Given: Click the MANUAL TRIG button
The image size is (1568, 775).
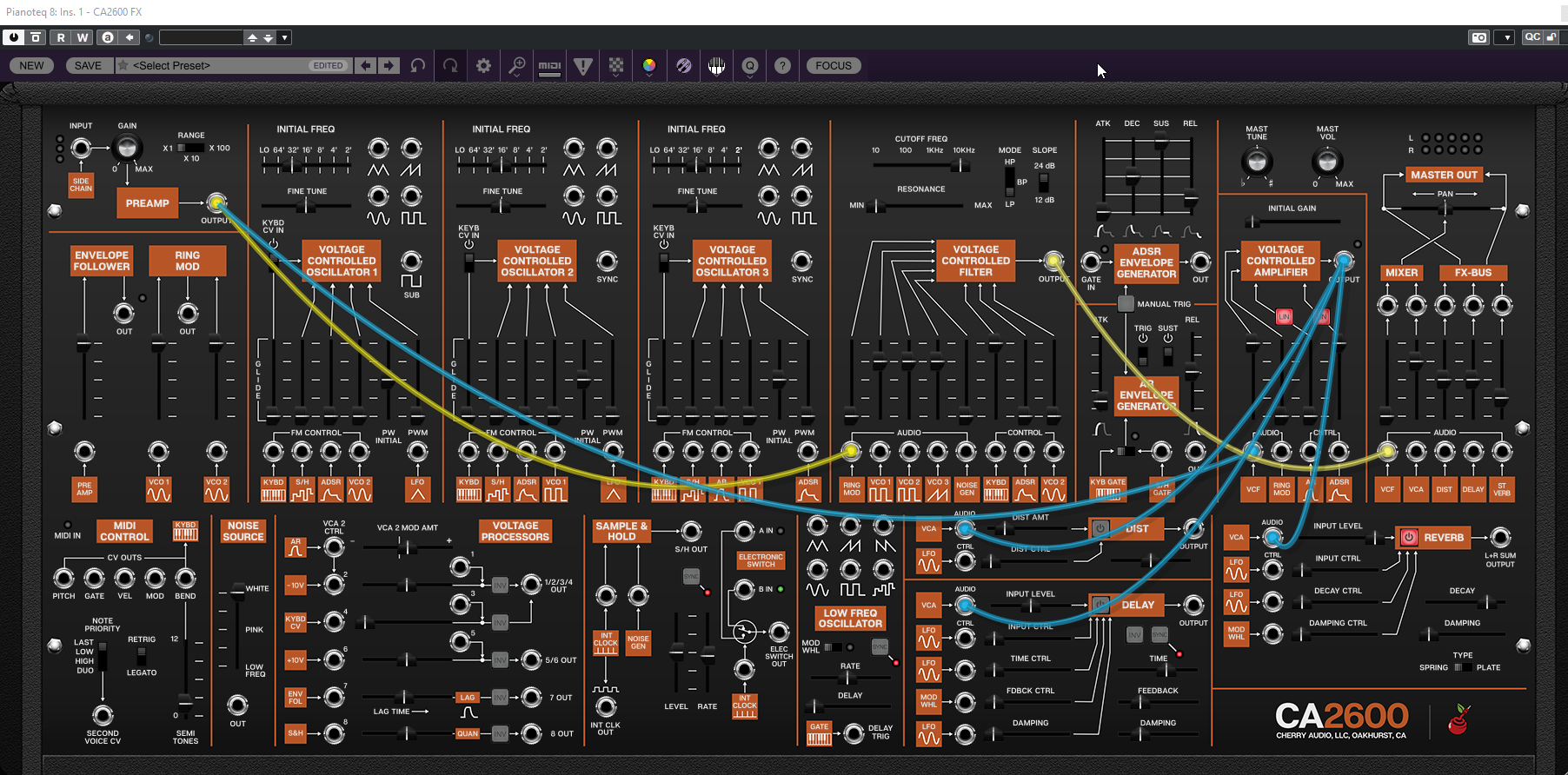Looking at the screenshot, I should pyautogui.click(x=1126, y=303).
